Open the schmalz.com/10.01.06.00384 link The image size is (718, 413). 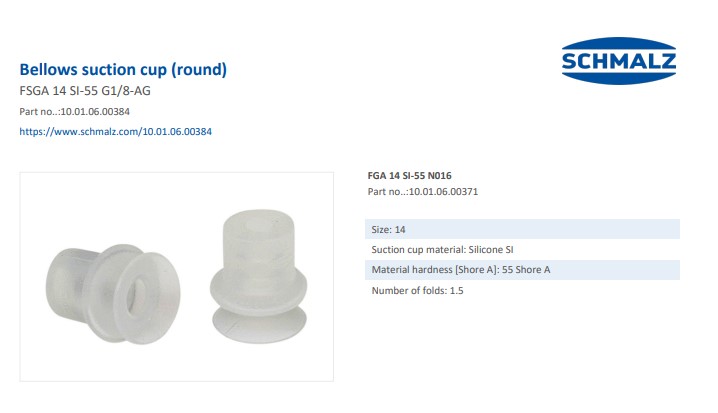click(115, 132)
